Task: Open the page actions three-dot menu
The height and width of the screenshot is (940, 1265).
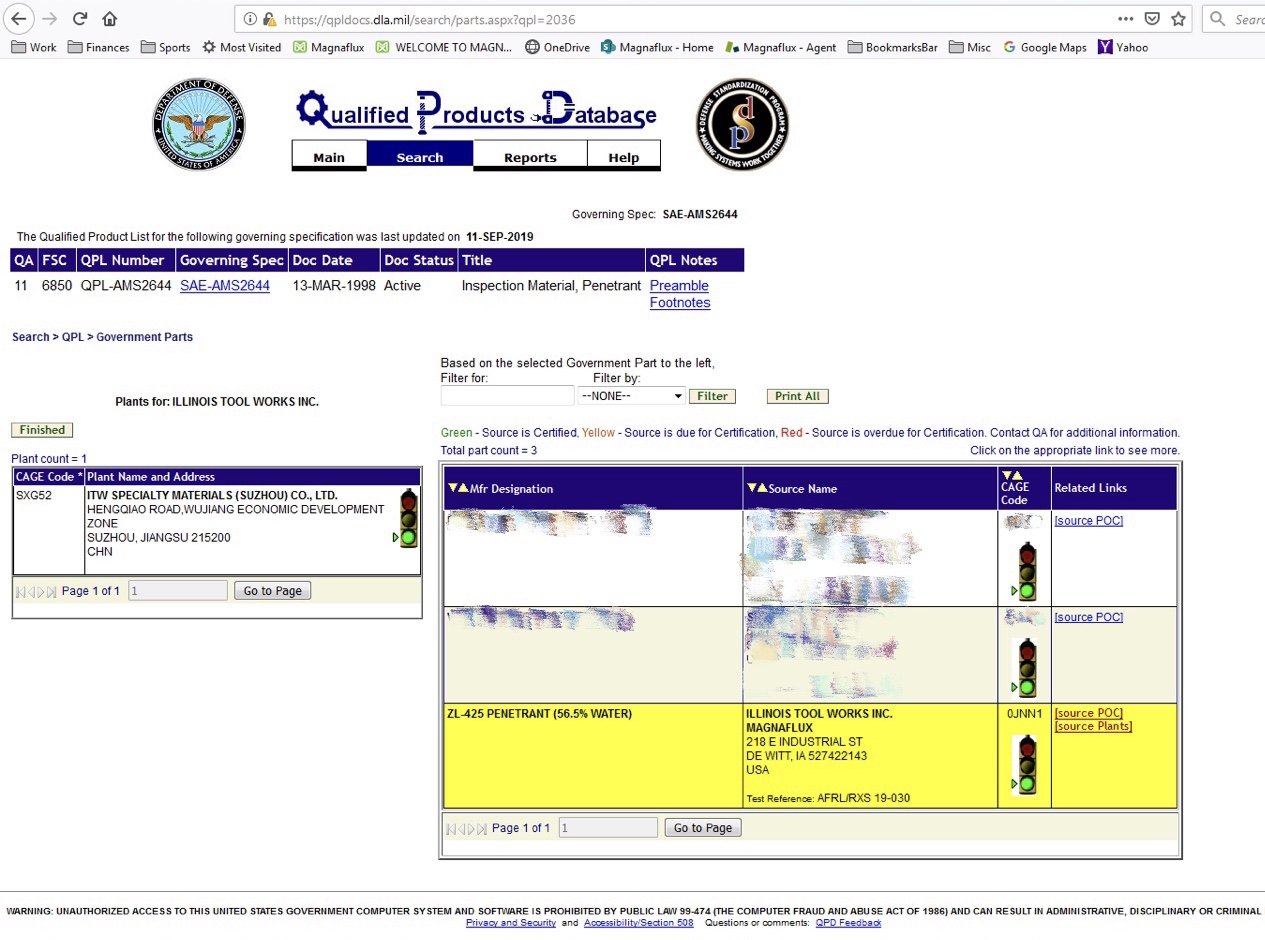Action: pyautogui.click(x=1126, y=19)
